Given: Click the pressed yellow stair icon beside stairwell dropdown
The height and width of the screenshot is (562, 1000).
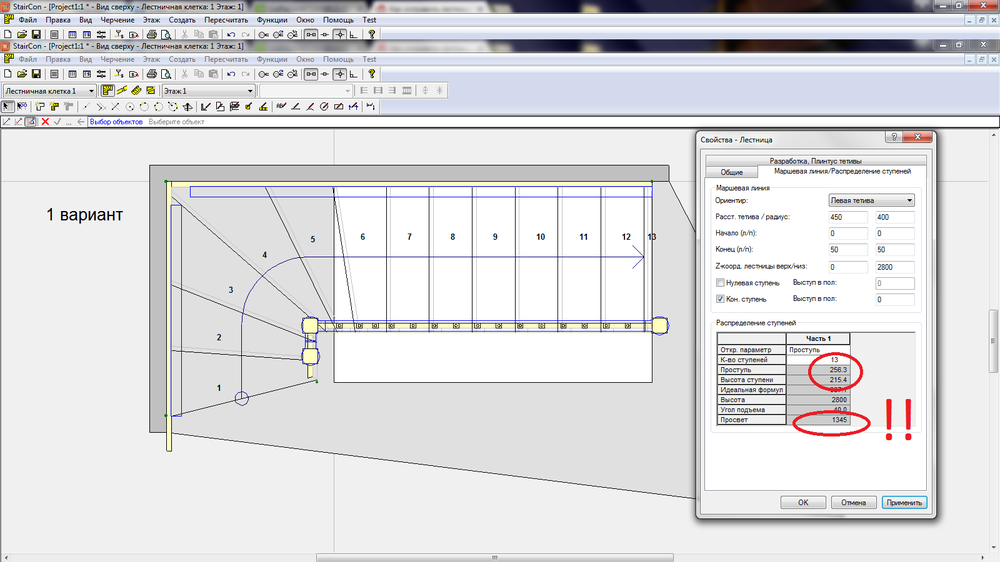Looking at the screenshot, I should pyautogui.click(x=107, y=91).
